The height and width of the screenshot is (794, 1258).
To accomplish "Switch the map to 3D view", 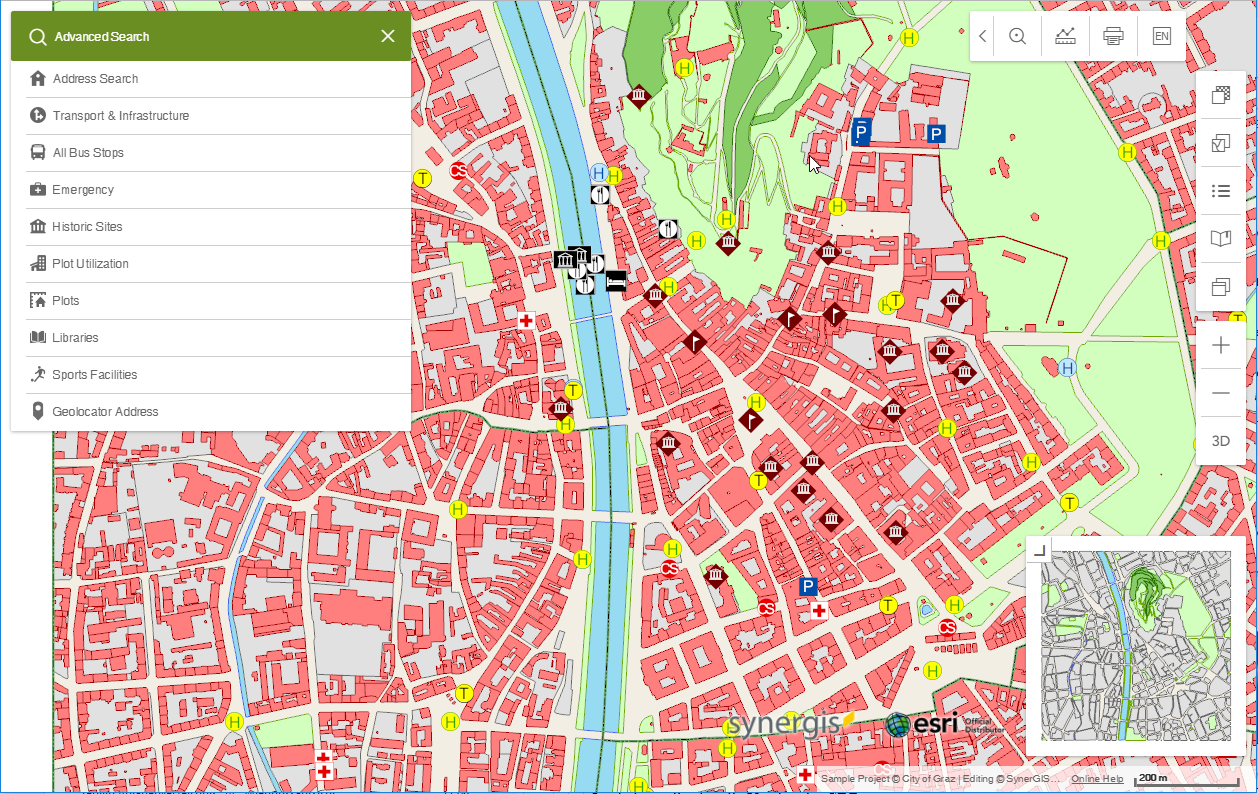I will (x=1220, y=440).
